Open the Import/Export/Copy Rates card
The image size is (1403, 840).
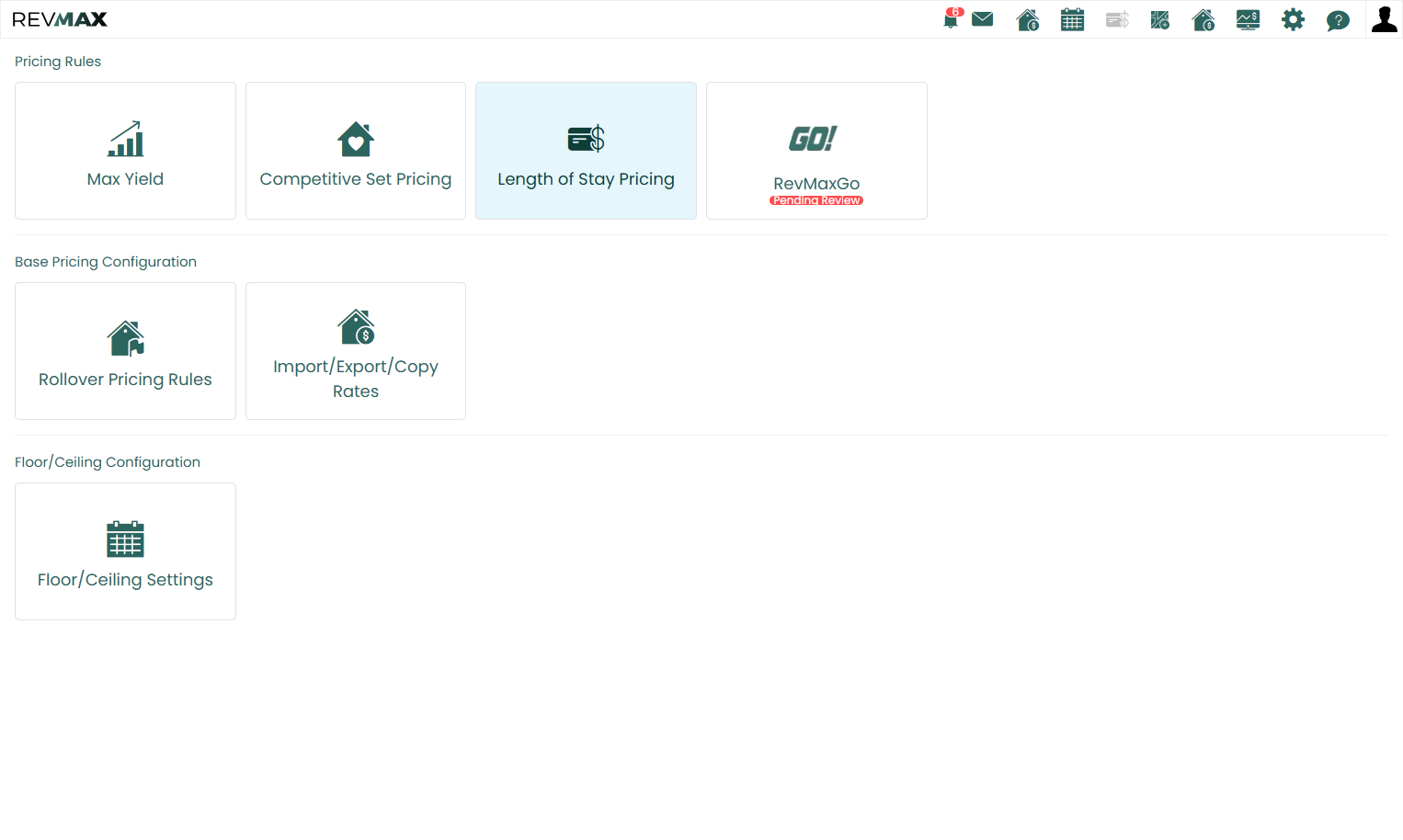(x=356, y=351)
